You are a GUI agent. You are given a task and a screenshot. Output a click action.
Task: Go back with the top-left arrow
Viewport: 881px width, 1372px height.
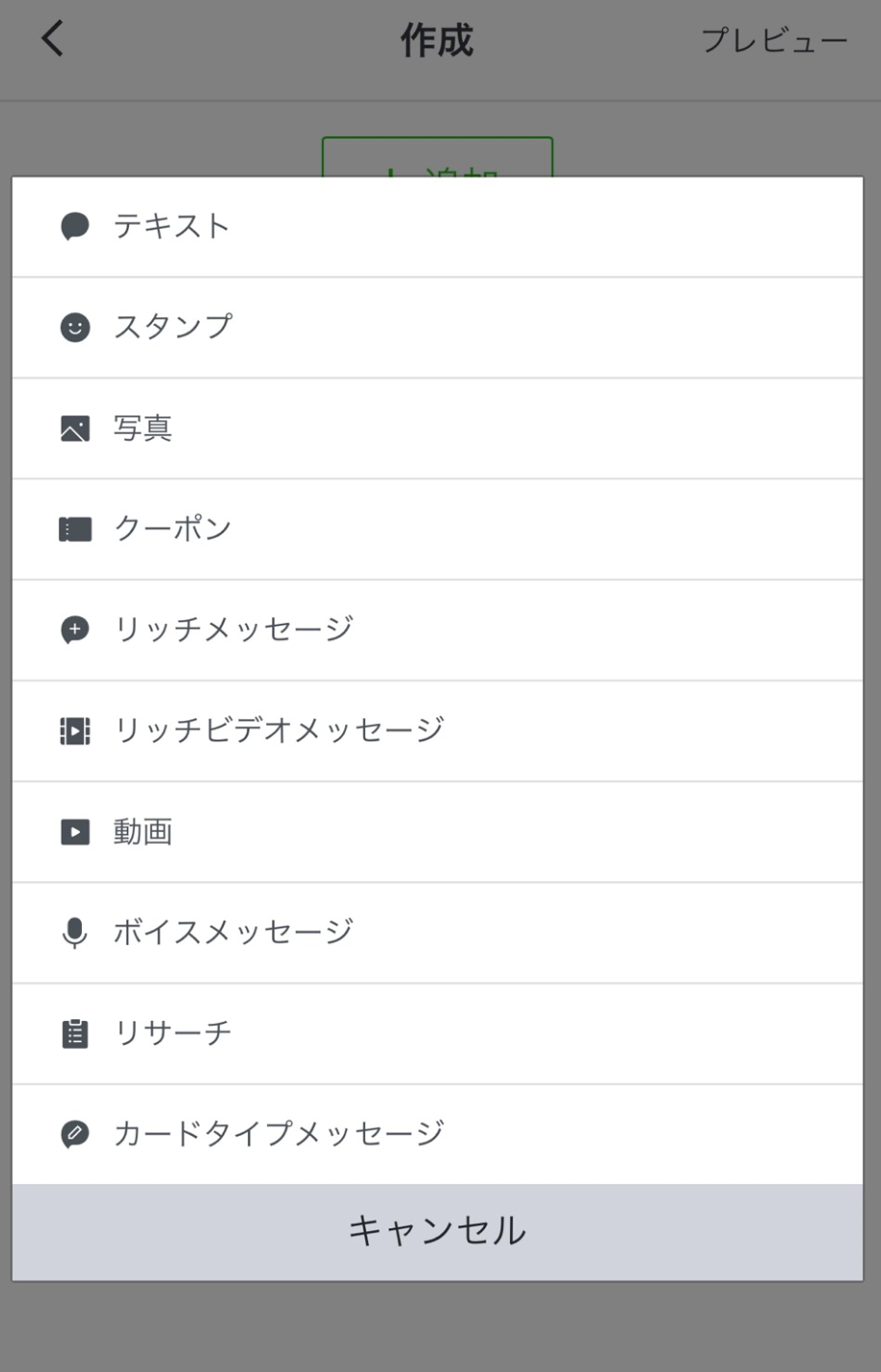[52, 40]
